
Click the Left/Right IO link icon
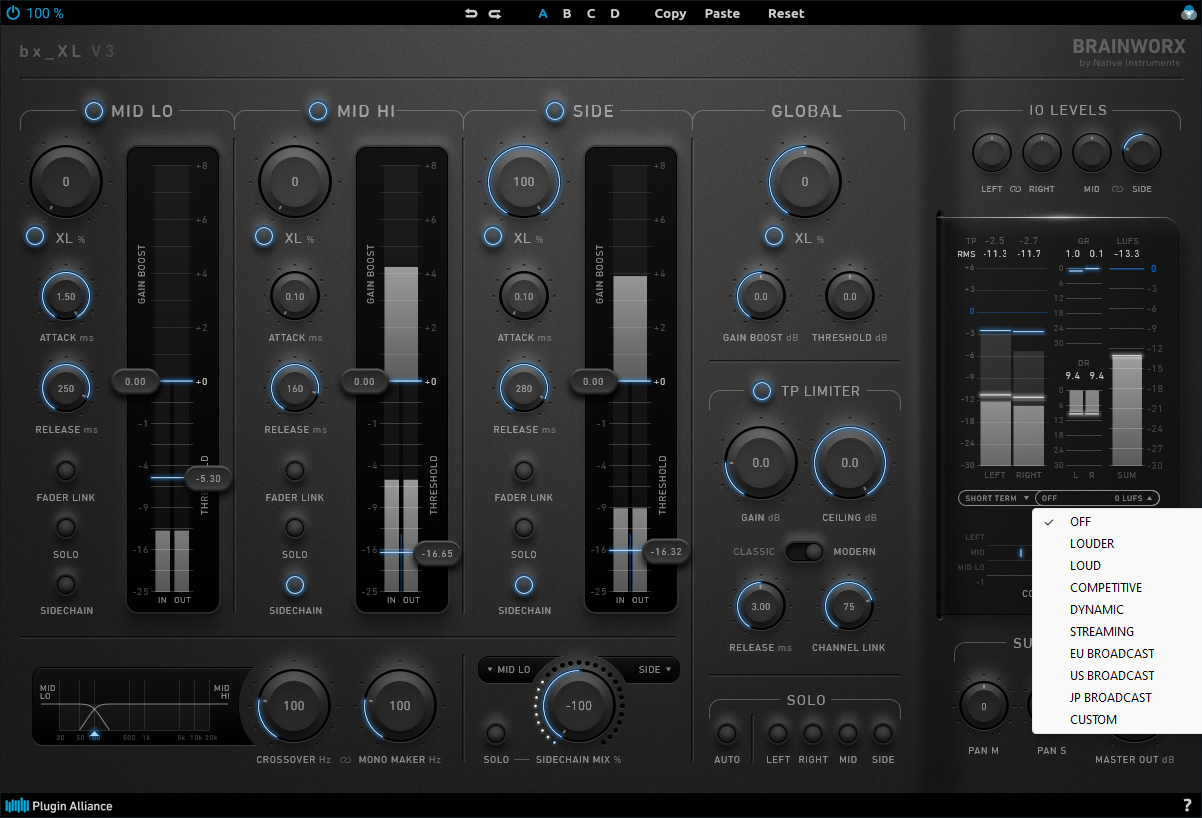(x=1016, y=189)
